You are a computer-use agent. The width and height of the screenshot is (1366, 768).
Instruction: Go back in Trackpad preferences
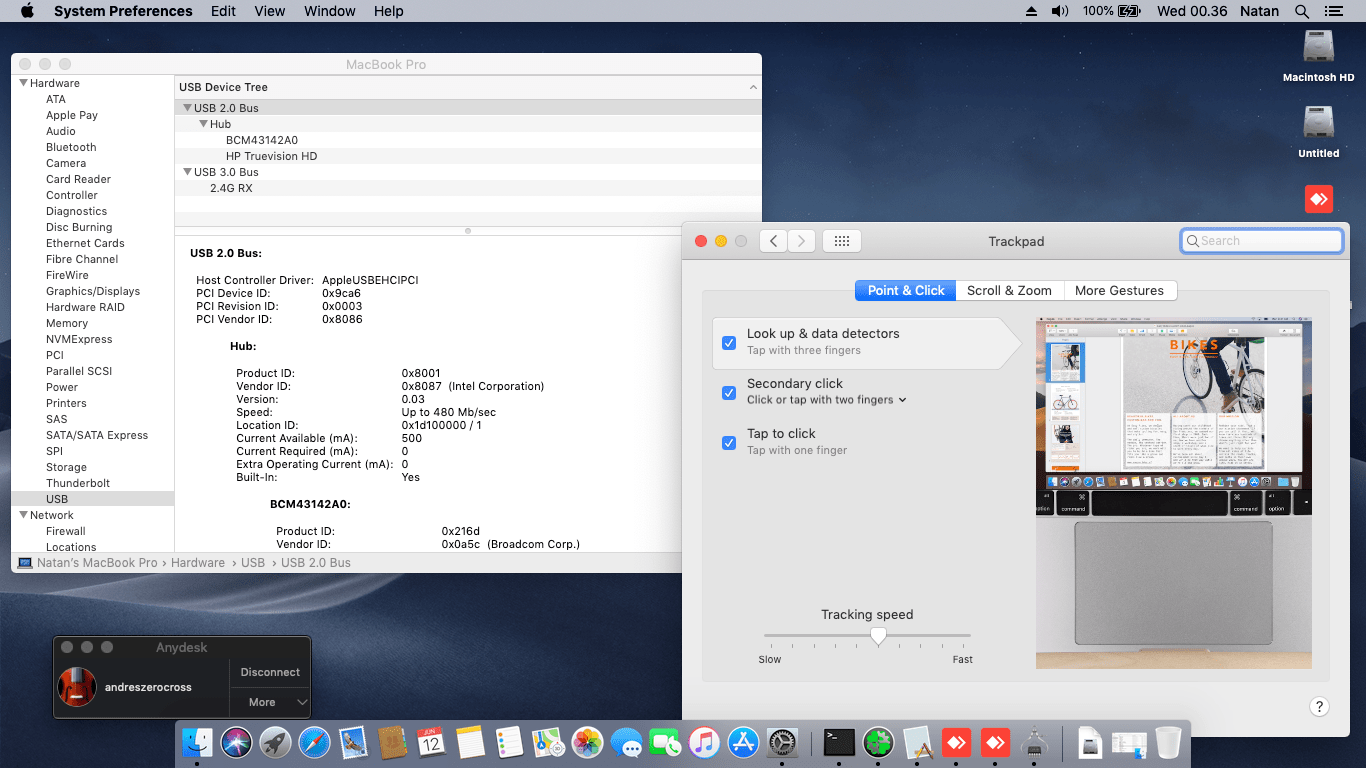773,241
